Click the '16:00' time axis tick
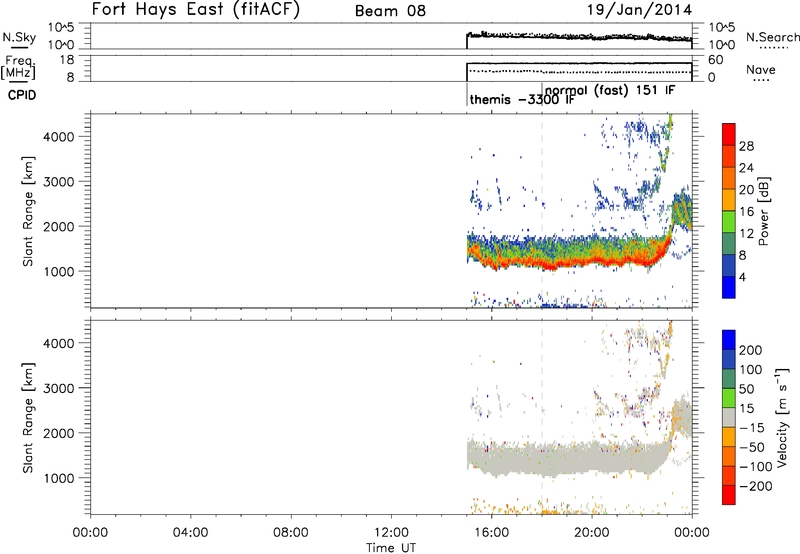The width and height of the screenshot is (800, 554). (x=491, y=533)
